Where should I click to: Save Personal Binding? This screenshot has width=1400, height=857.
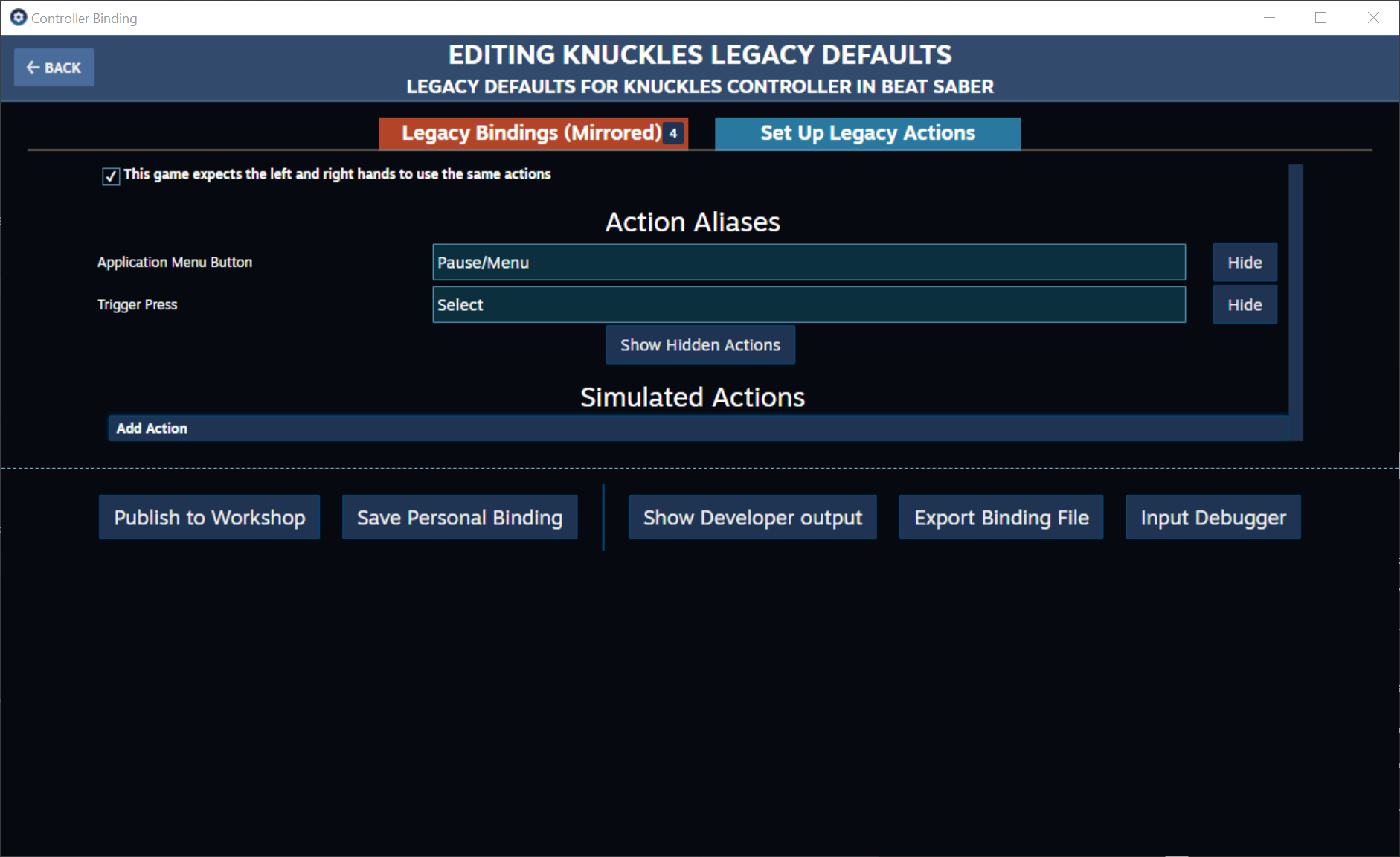pyautogui.click(x=460, y=518)
